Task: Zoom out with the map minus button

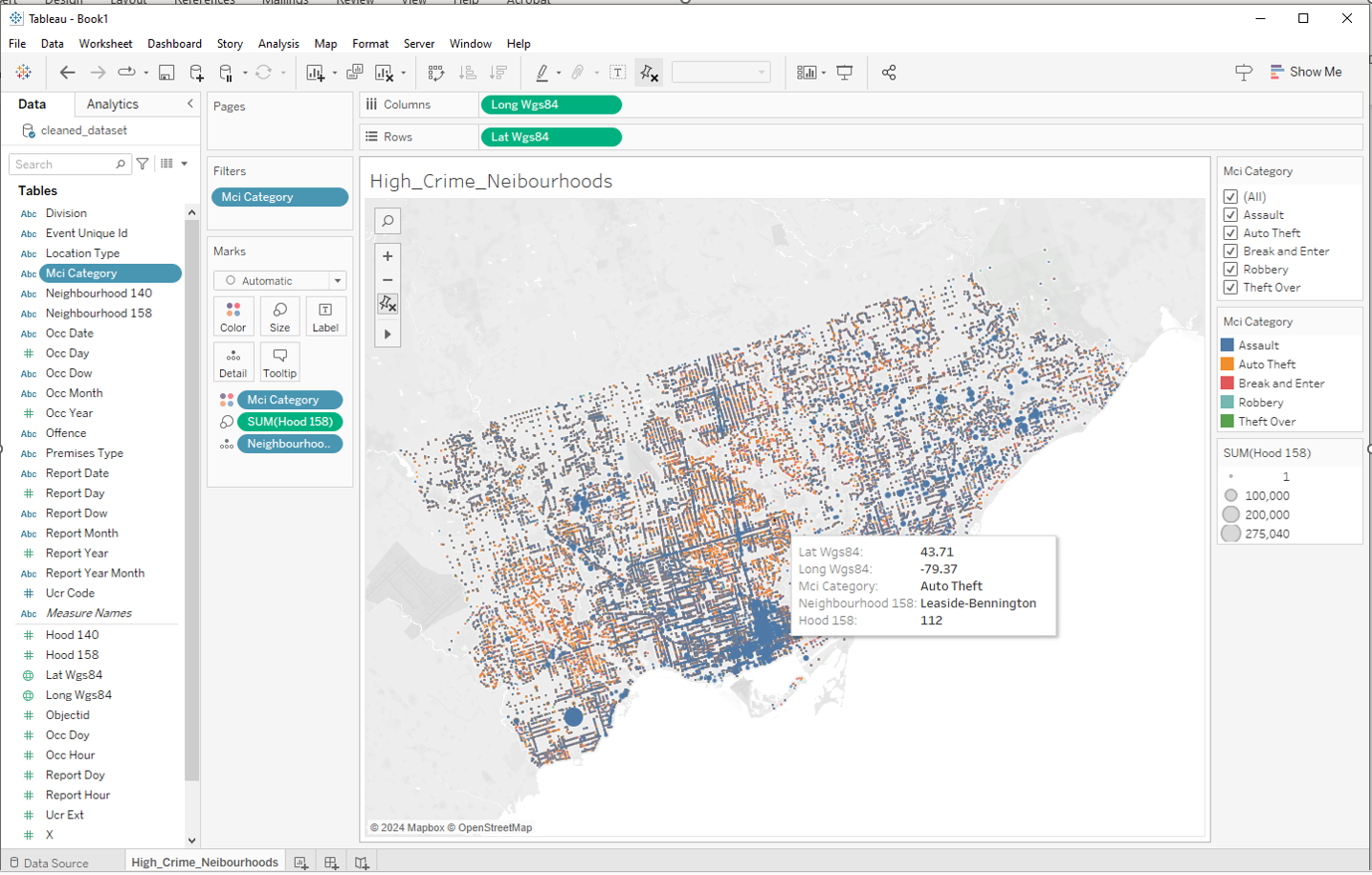Action: (x=387, y=280)
